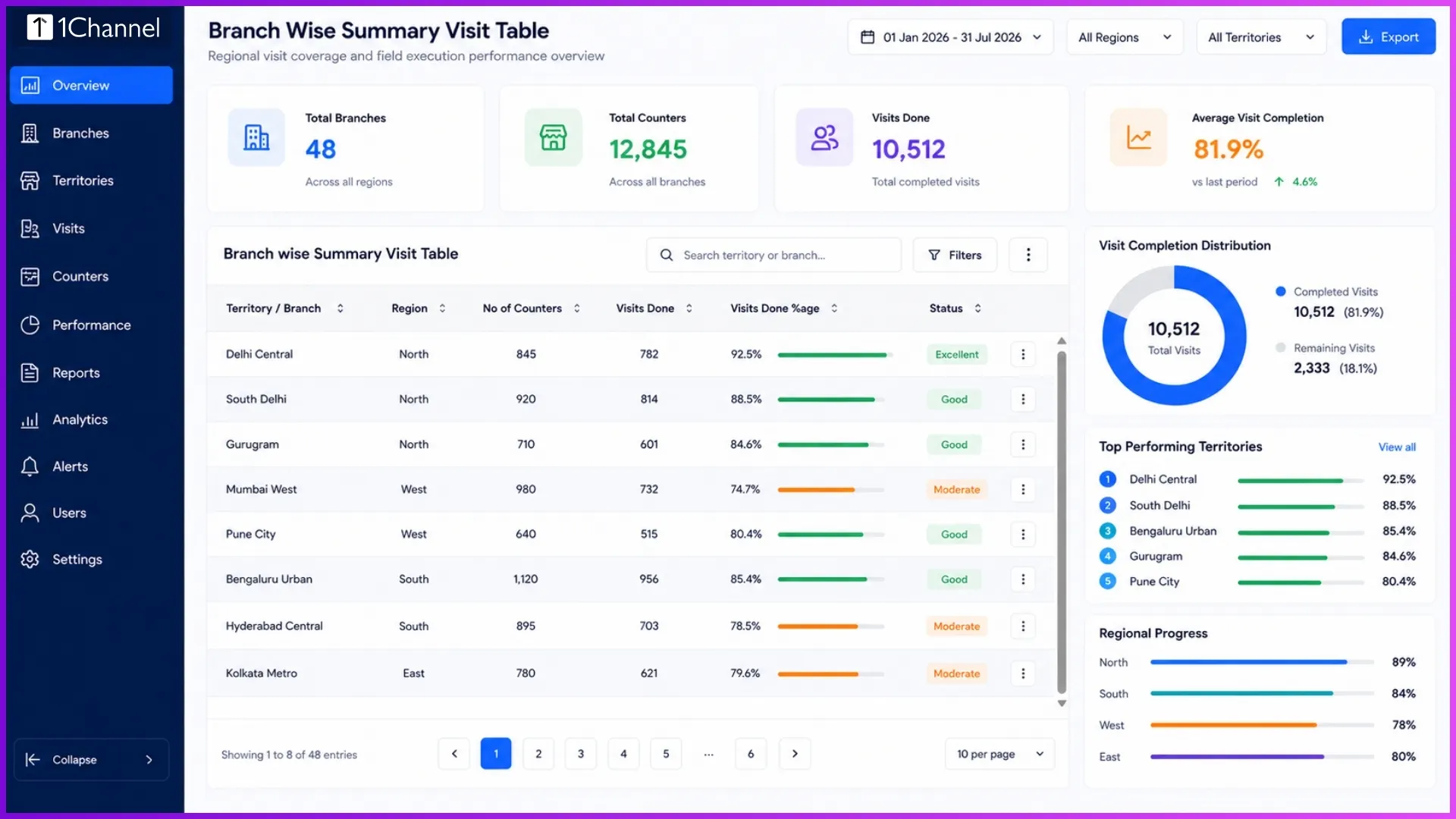The image size is (1456, 819).
Task: Jump to page 6 in pagination
Action: click(751, 754)
